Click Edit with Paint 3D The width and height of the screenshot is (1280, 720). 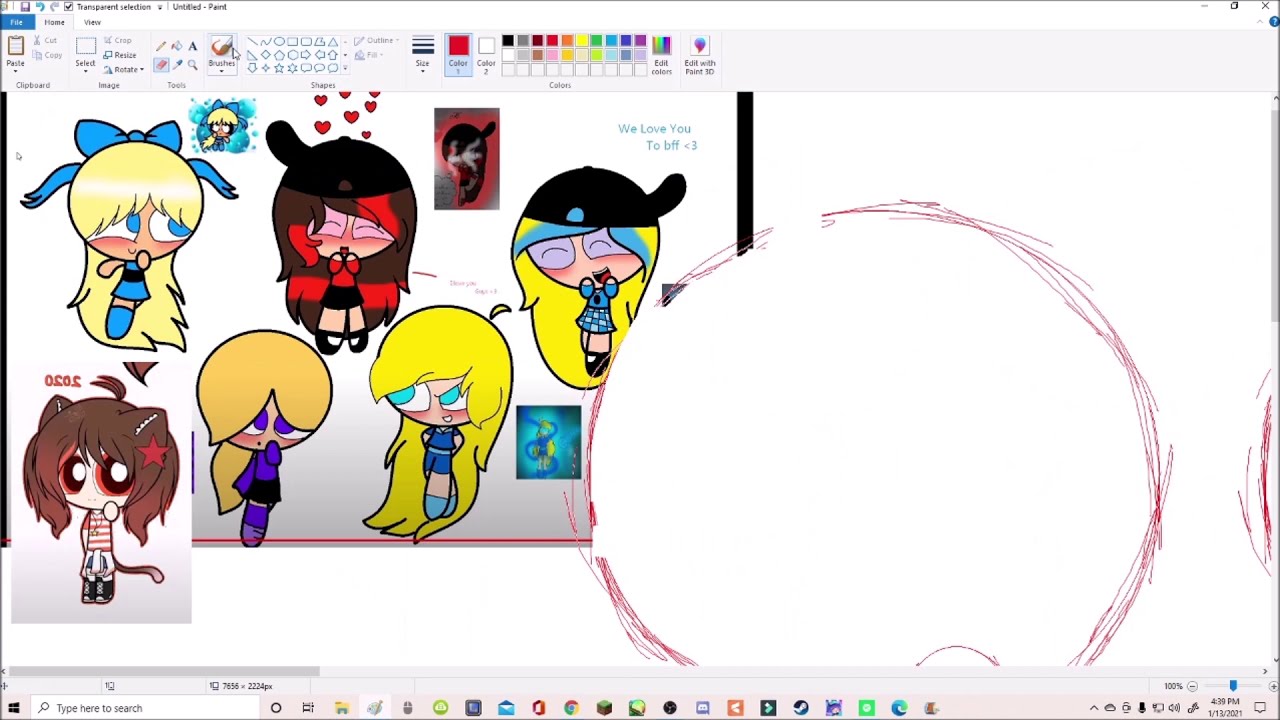point(699,55)
